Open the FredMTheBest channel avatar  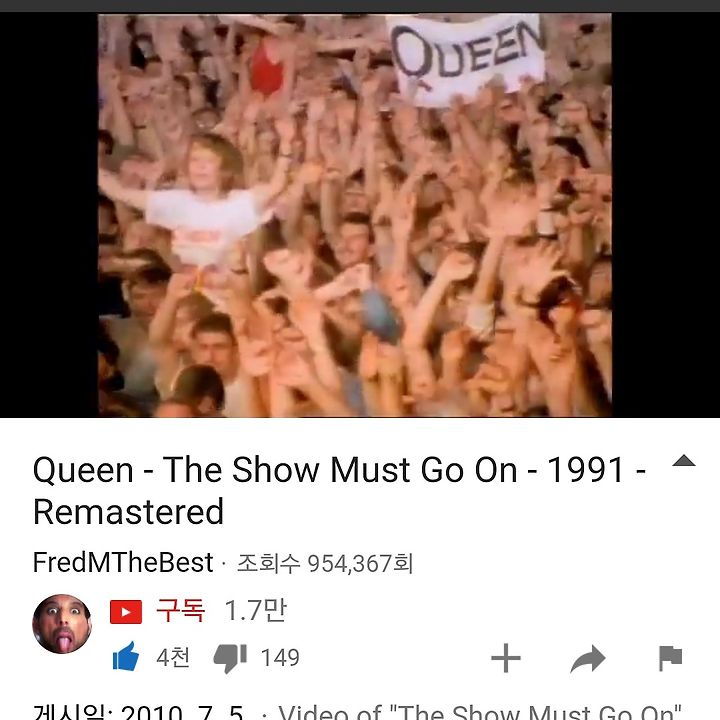tap(62, 624)
